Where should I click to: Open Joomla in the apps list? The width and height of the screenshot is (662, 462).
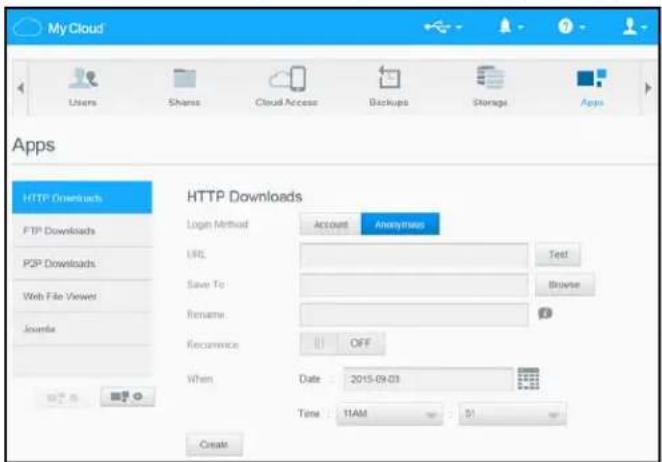82,329
